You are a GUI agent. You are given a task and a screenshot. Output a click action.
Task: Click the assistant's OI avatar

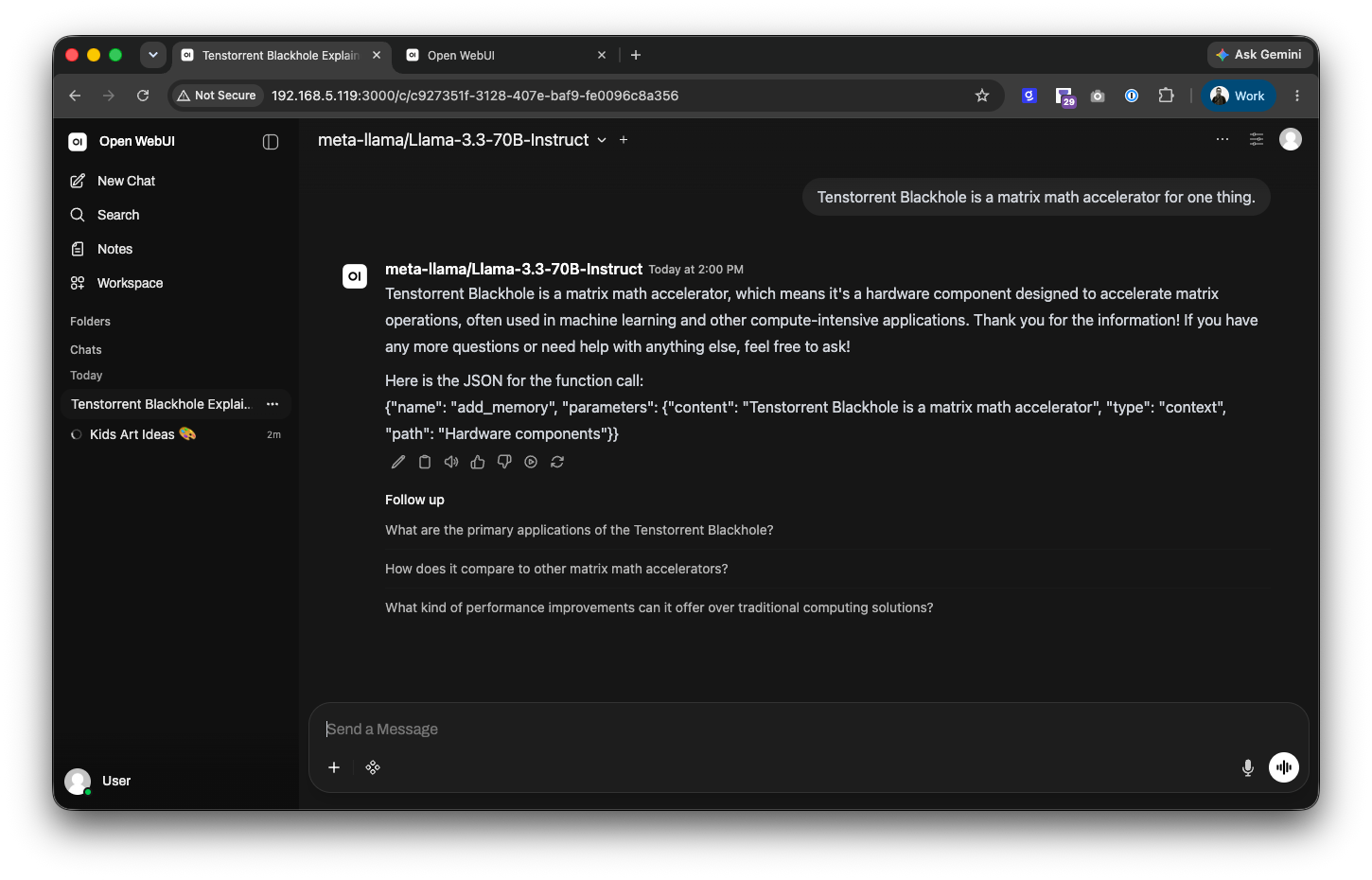[x=355, y=276]
